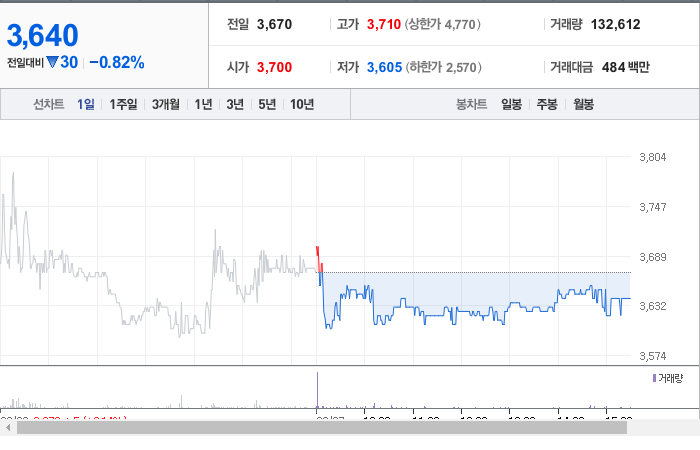
Task: Click the 시가 value 3,700
Action: 274,67
